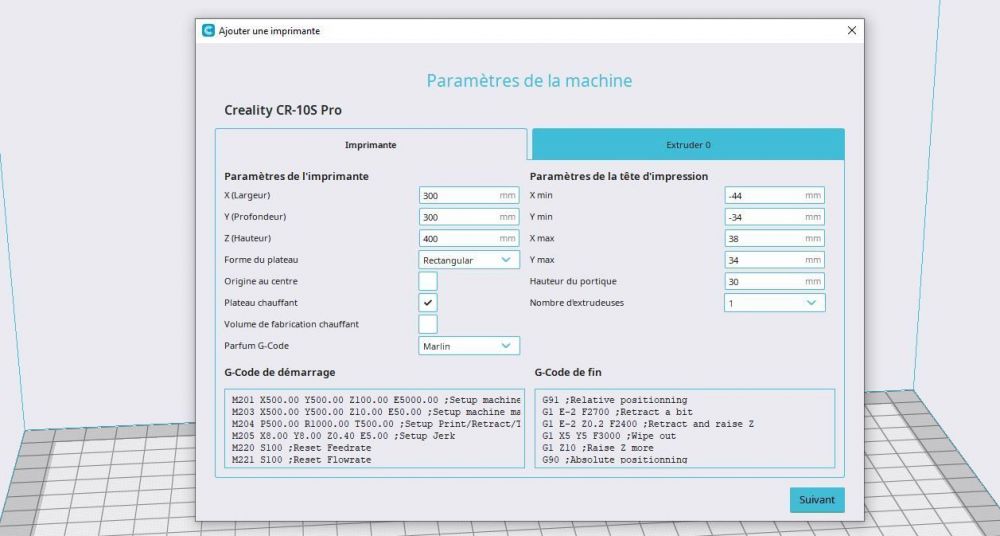Edit the Z (Hauteur) field
Image resolution: width=1000 pixels, height=536 pixels.
(x=469, y=238)
